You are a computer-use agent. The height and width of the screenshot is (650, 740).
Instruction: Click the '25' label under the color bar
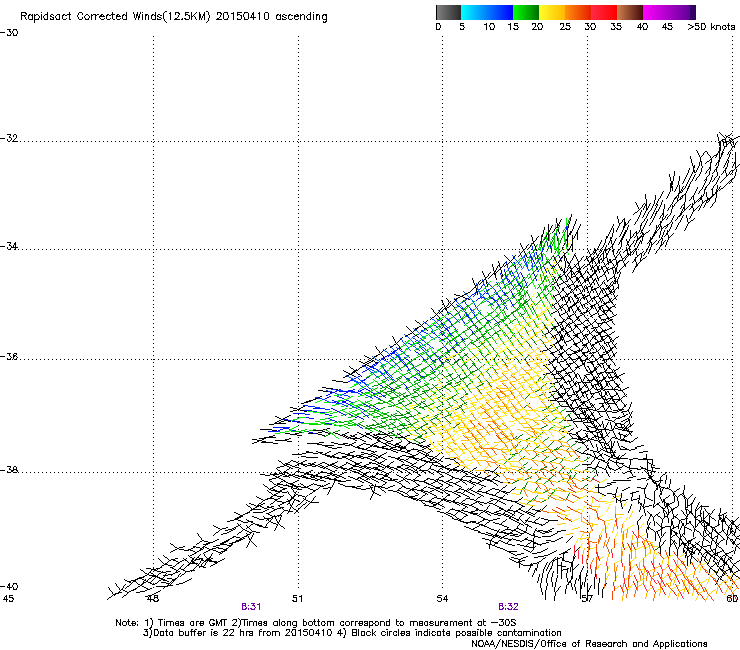[565, 27]
